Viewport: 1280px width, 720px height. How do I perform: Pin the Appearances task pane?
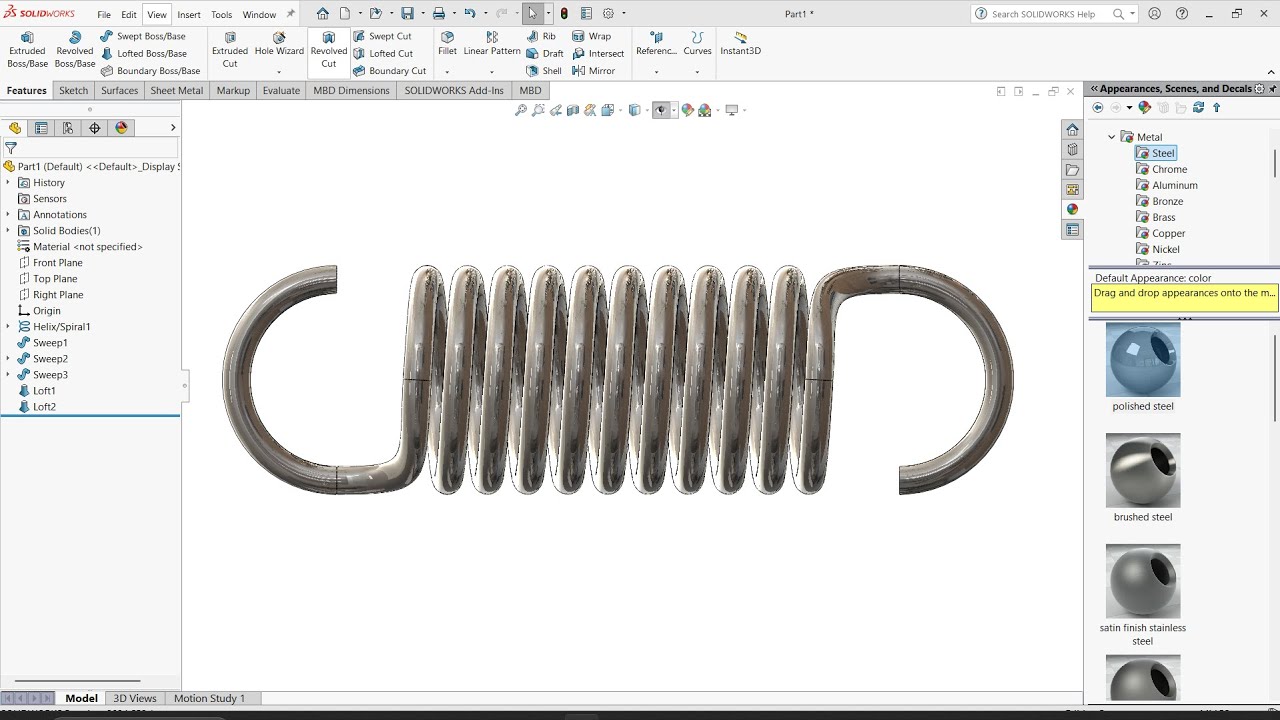tap(1272, 89)
